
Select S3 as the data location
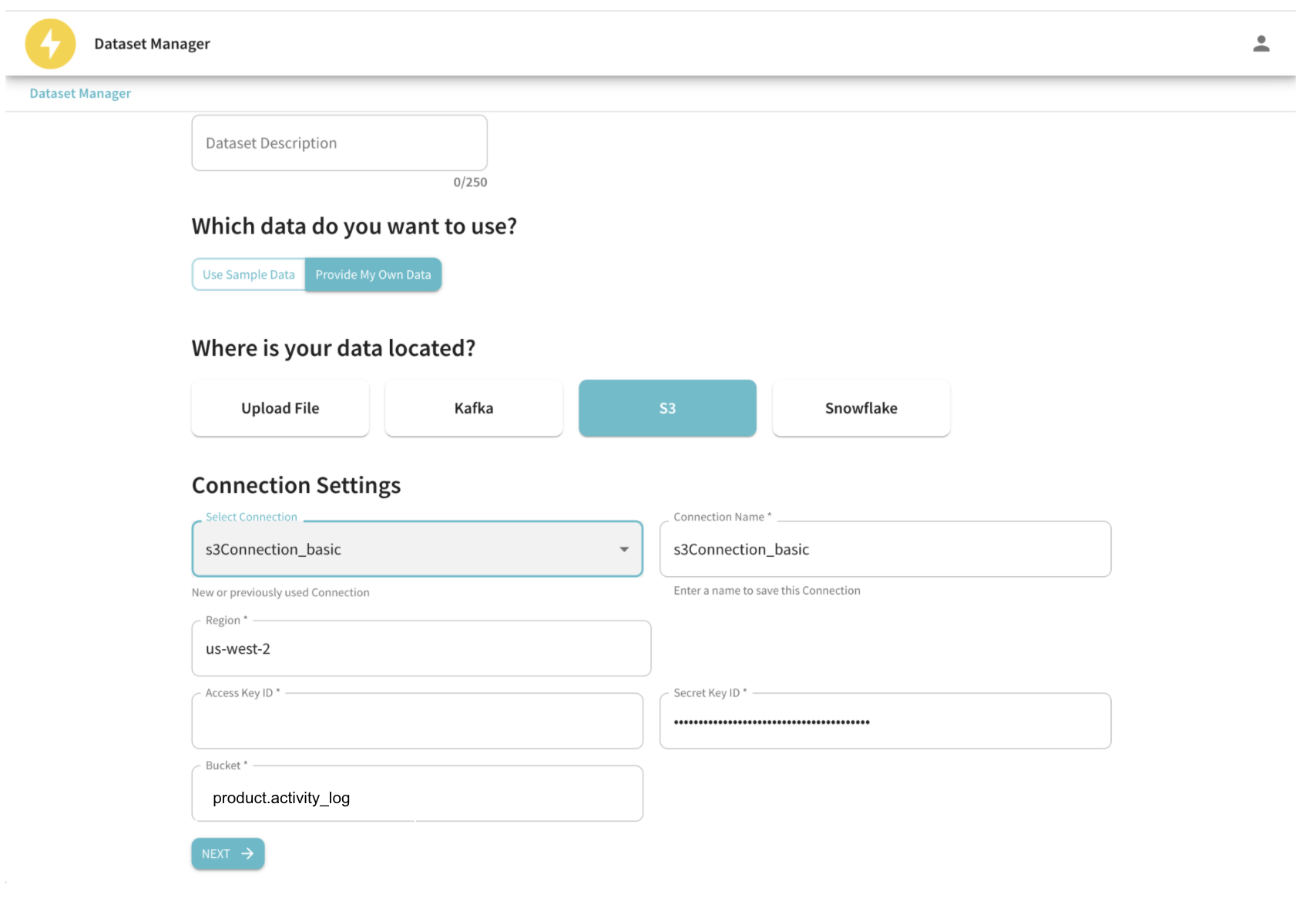coord(666,408)
